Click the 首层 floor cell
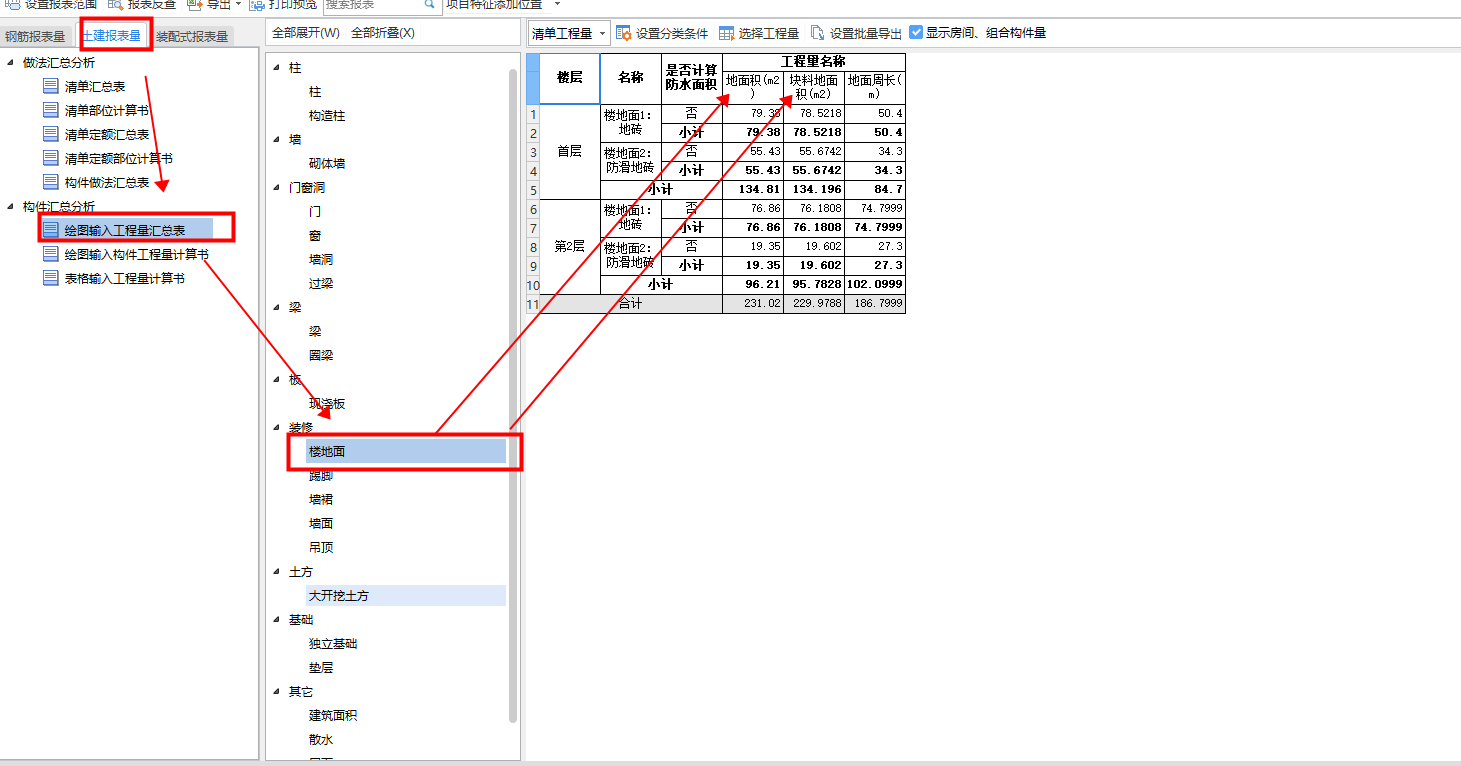This screenshot has height=766, width=1461. (570, 151)
